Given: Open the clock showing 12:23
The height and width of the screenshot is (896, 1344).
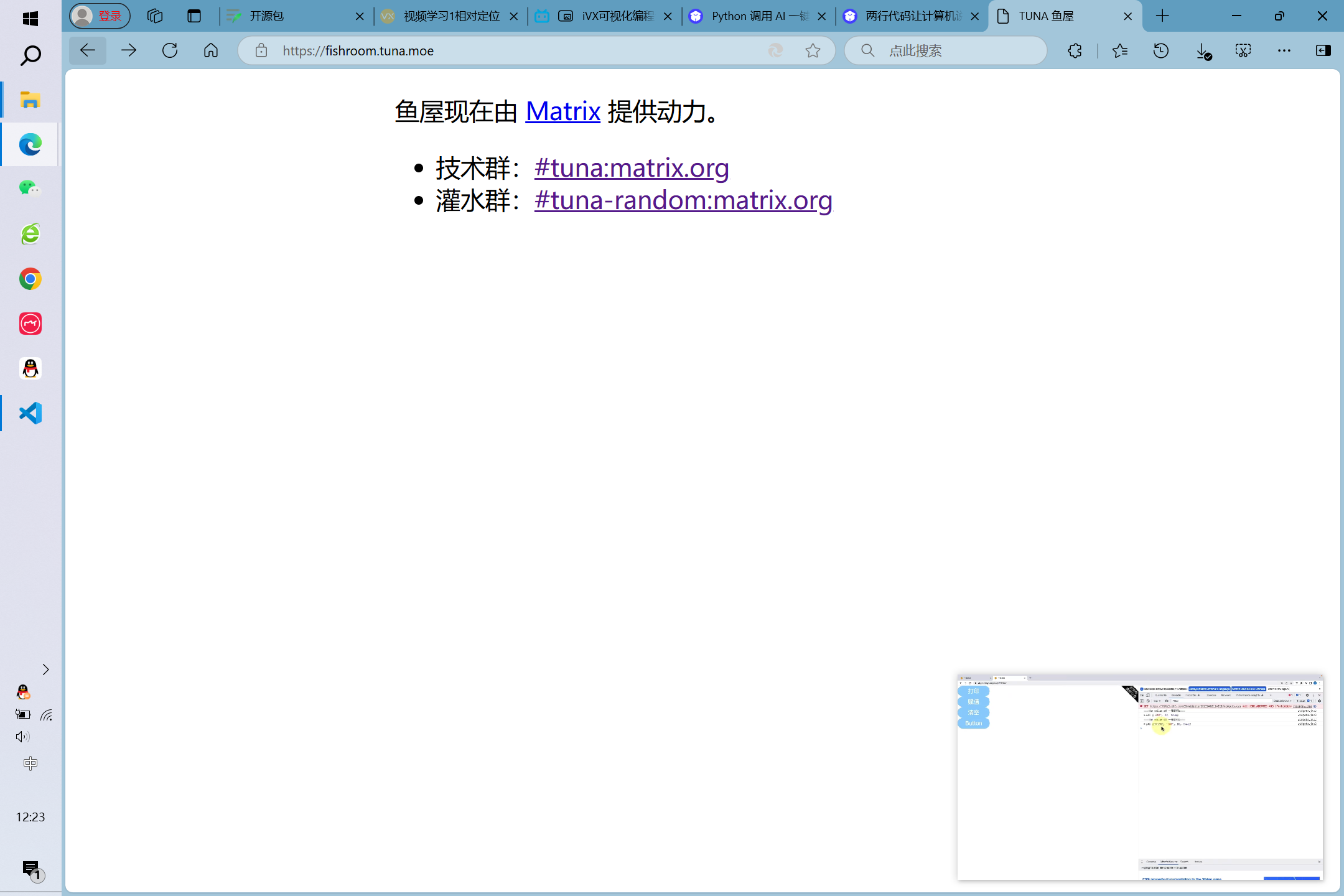Looking at the screenshot, I should pyautogui.click(x=30, y=817).
